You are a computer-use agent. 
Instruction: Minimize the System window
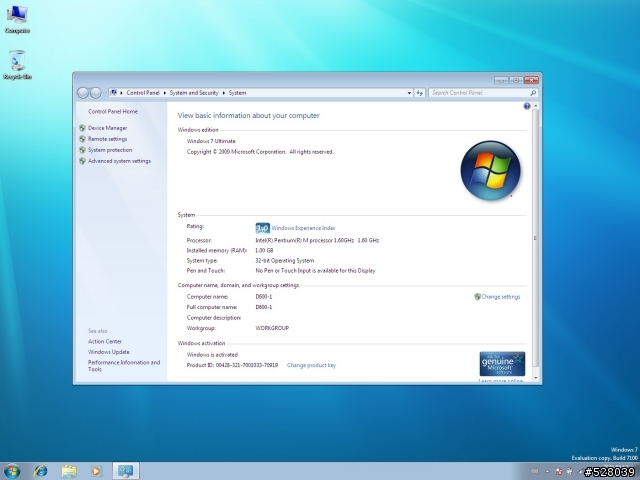(501, 80)
